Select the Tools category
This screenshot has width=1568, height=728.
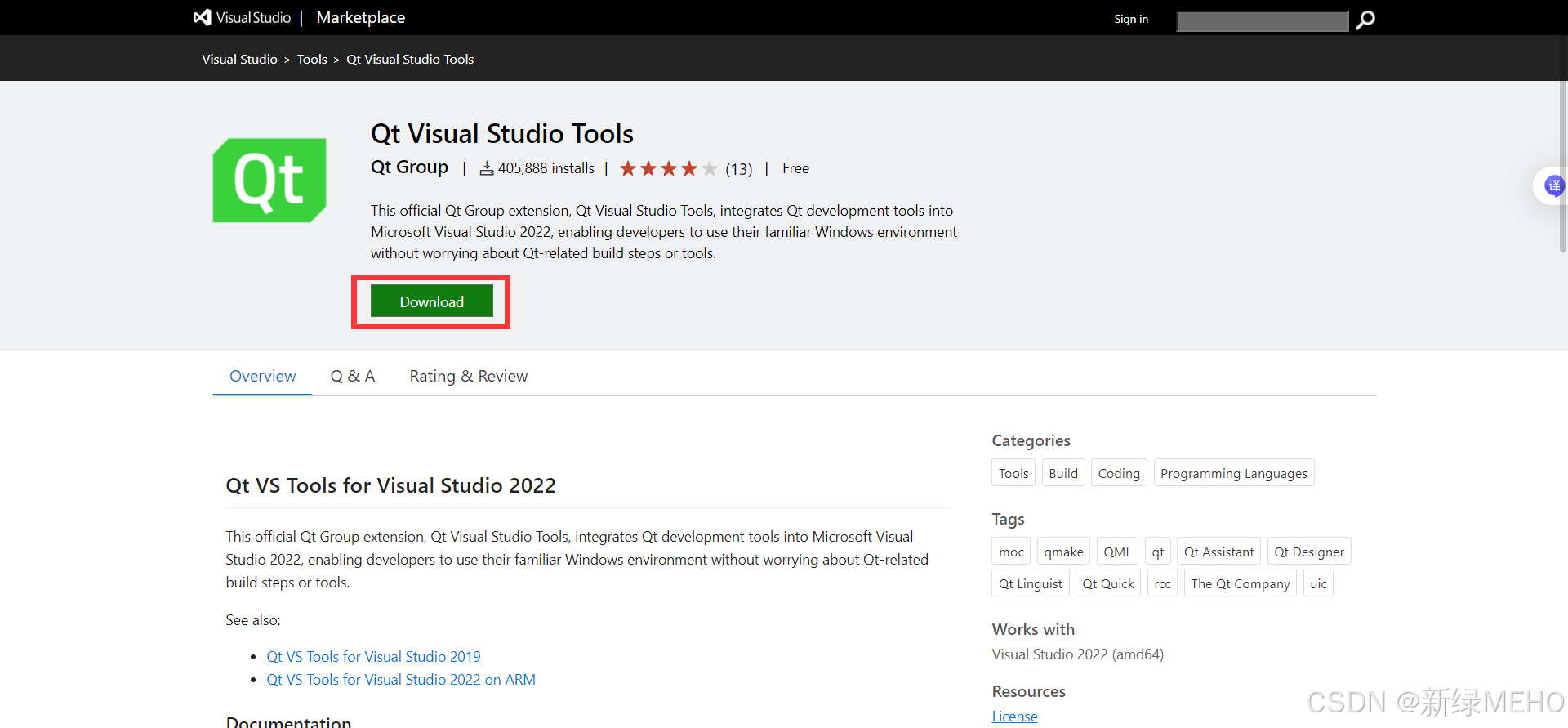[x=1013, y=473]
